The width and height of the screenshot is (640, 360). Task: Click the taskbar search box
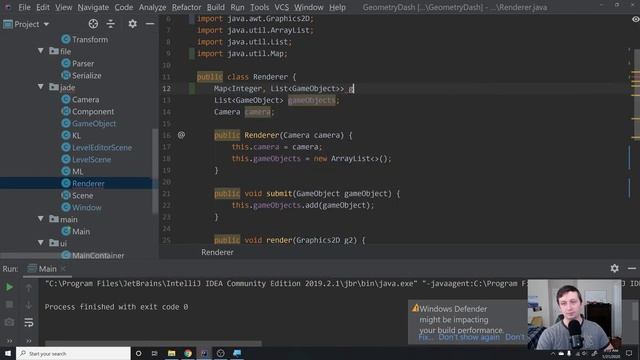(73, 353)
